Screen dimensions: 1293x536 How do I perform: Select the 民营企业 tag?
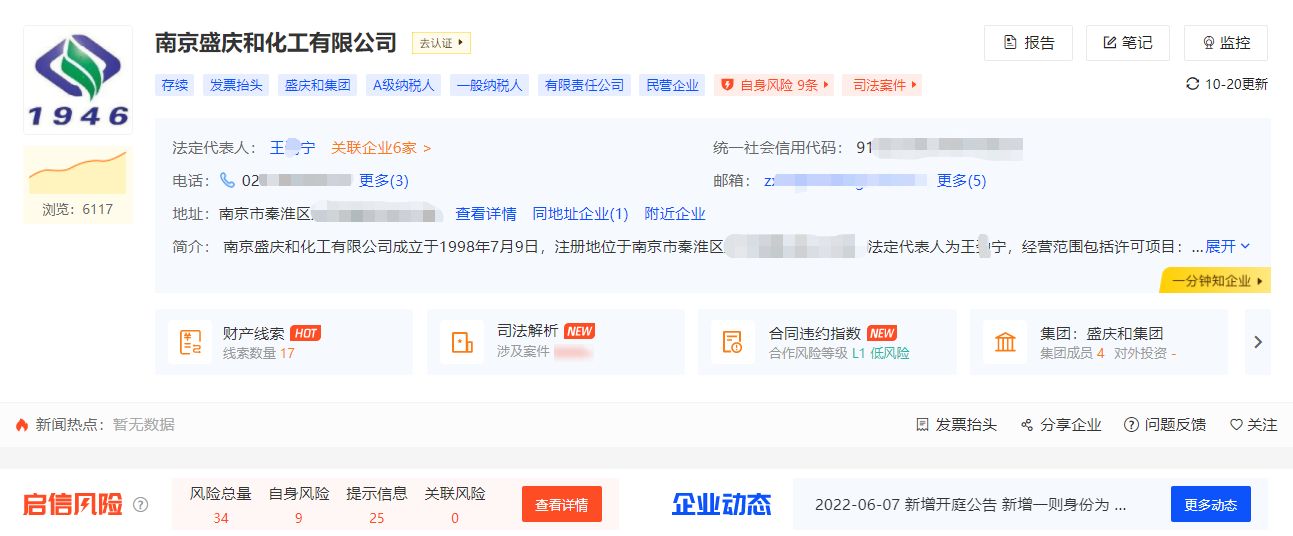tap(672, 85)
